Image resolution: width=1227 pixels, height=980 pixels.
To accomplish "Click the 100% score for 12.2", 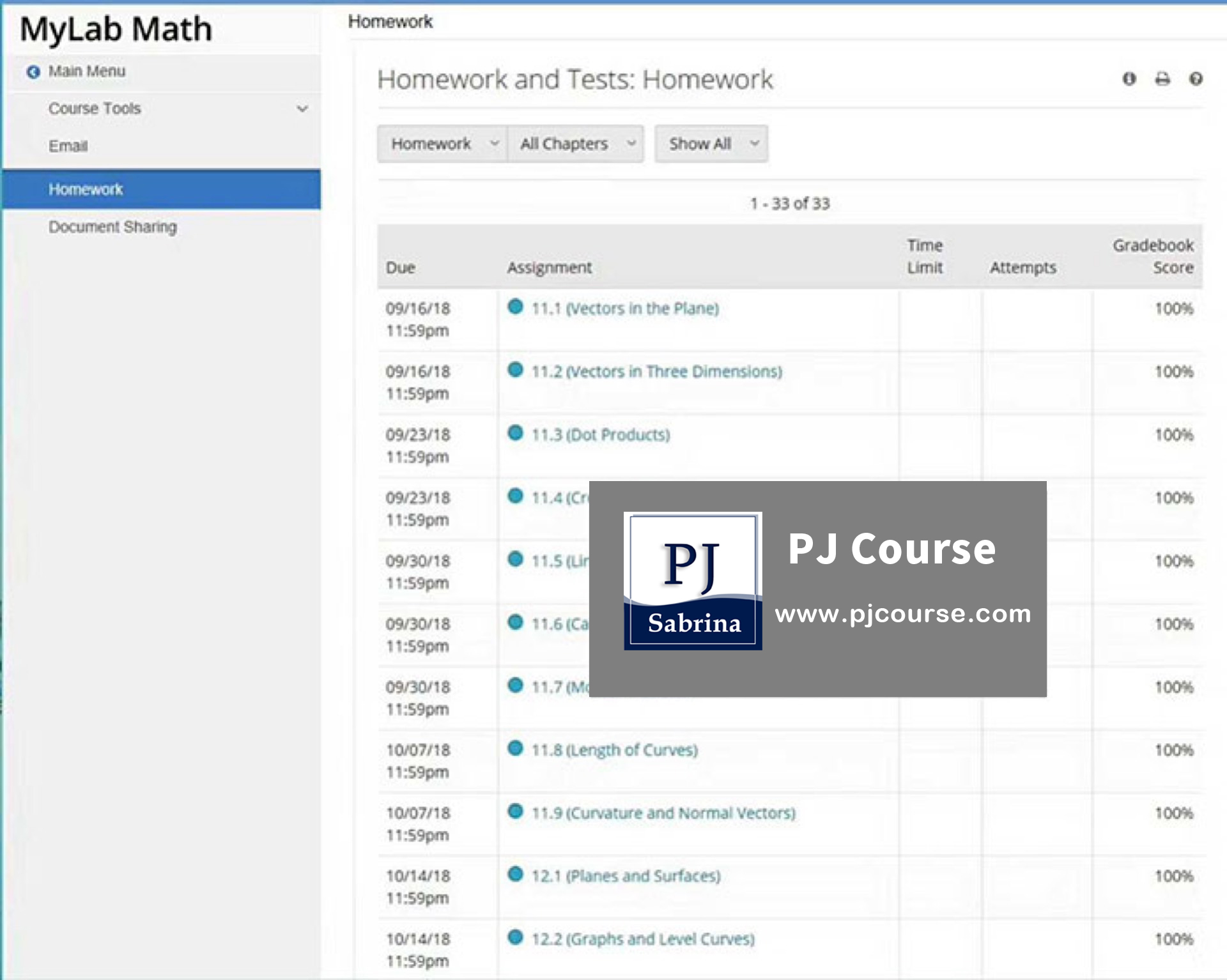I will coord(1174,939).
